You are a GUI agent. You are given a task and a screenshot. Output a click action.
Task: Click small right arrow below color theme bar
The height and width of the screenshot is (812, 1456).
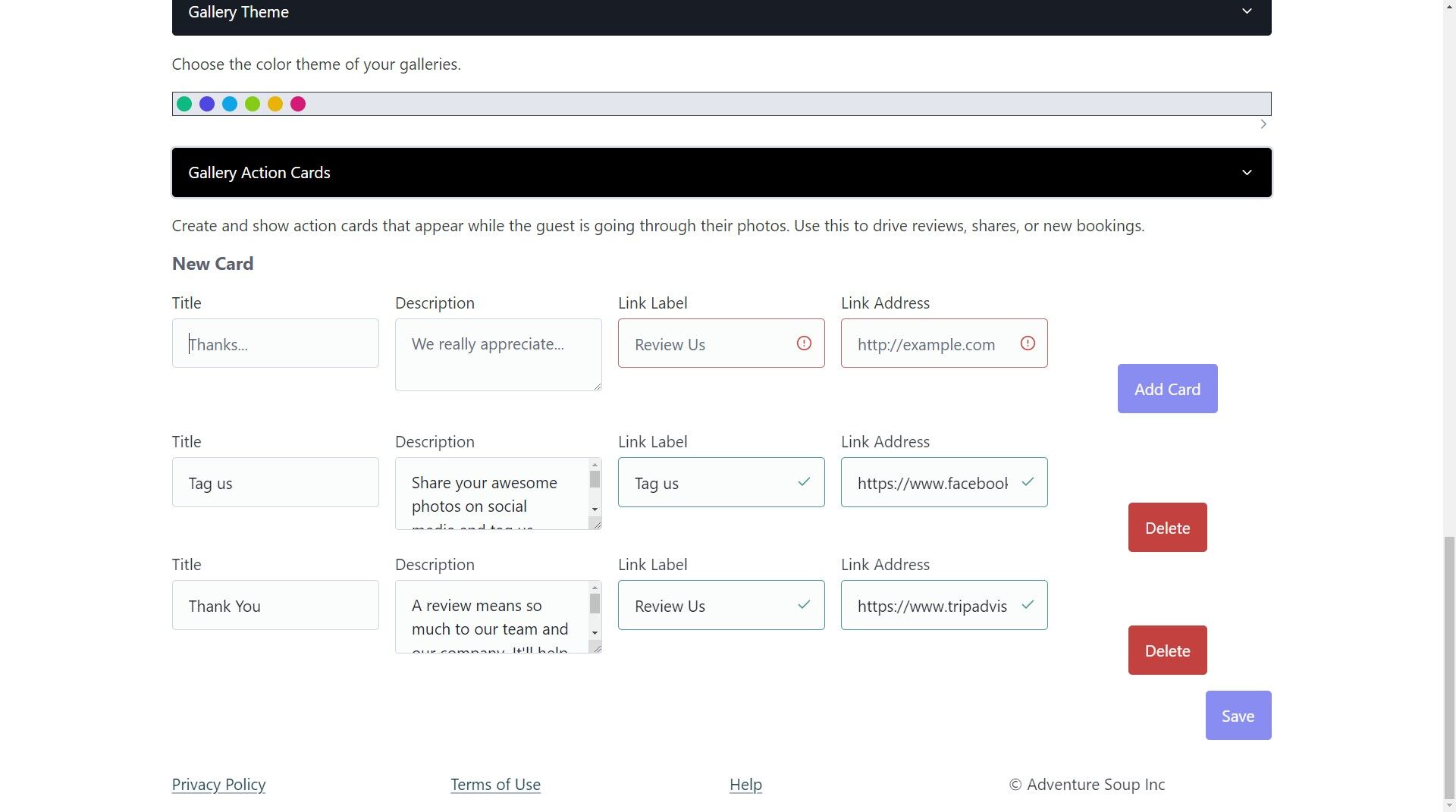pyautogui.click(x=1263, y=124)
